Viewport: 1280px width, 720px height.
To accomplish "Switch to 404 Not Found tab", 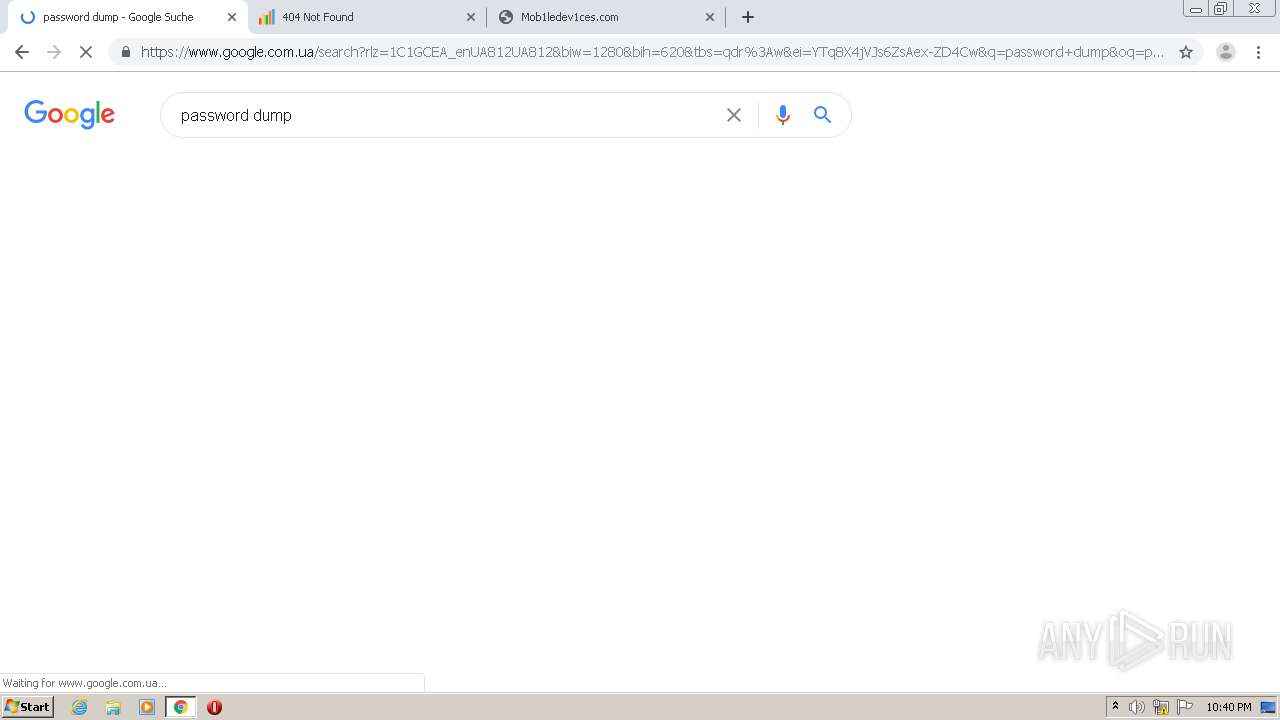I will [x=367, y=17].
